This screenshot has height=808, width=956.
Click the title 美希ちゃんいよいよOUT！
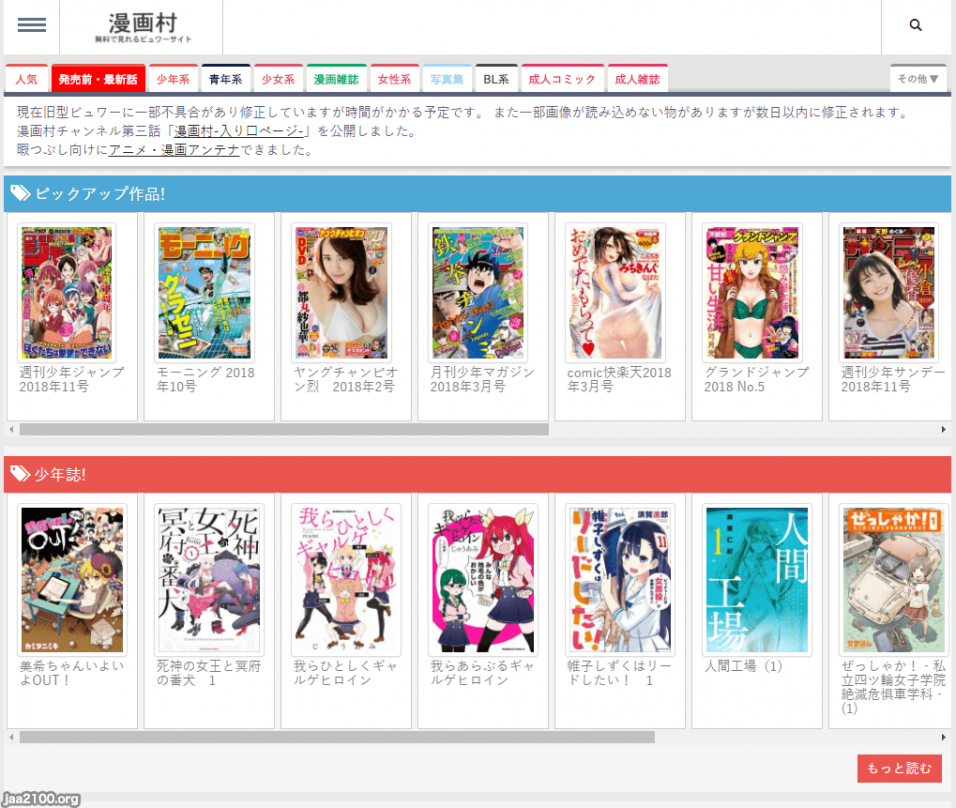71,673
